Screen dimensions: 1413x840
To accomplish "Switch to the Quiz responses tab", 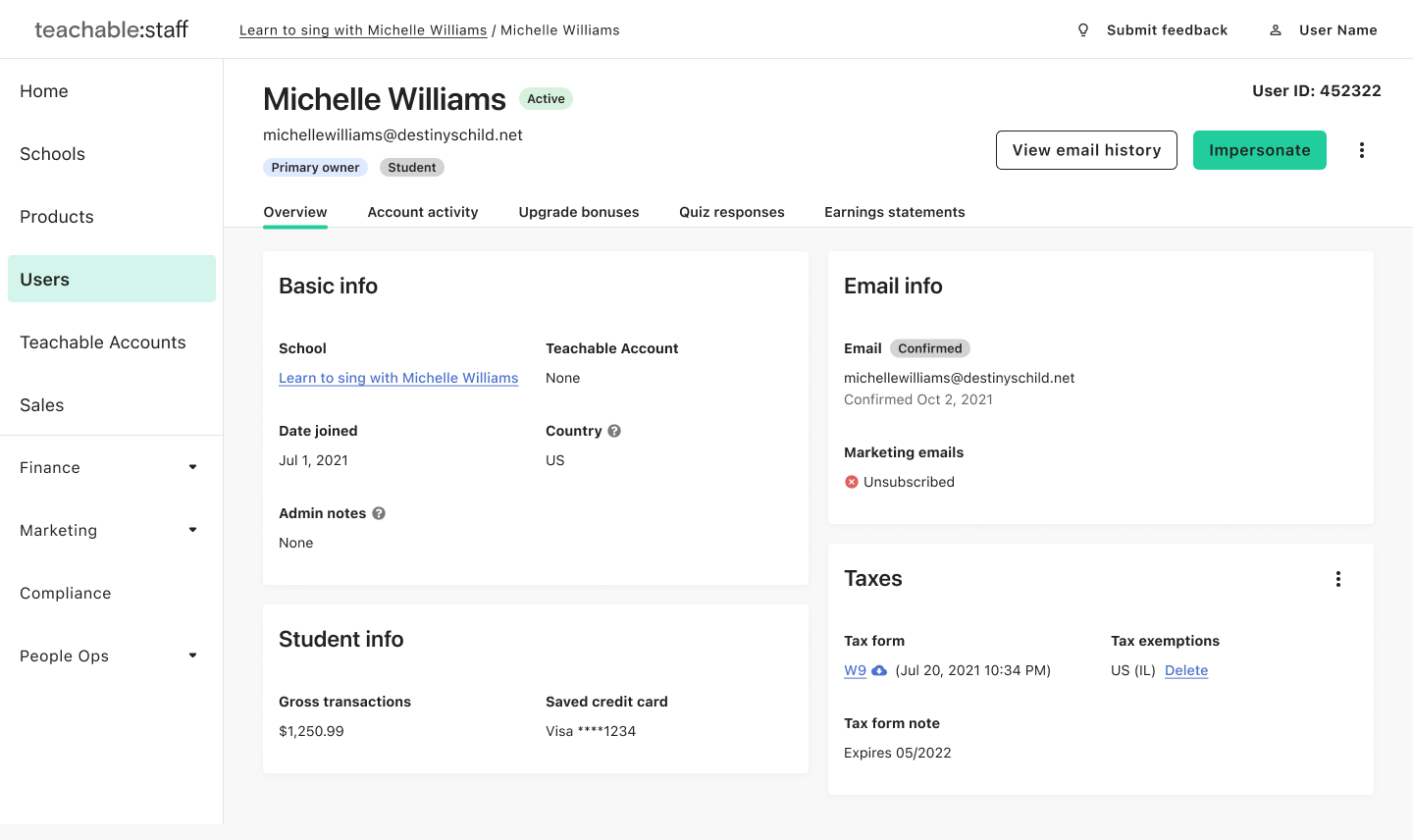I will click(x=732, y=212).
